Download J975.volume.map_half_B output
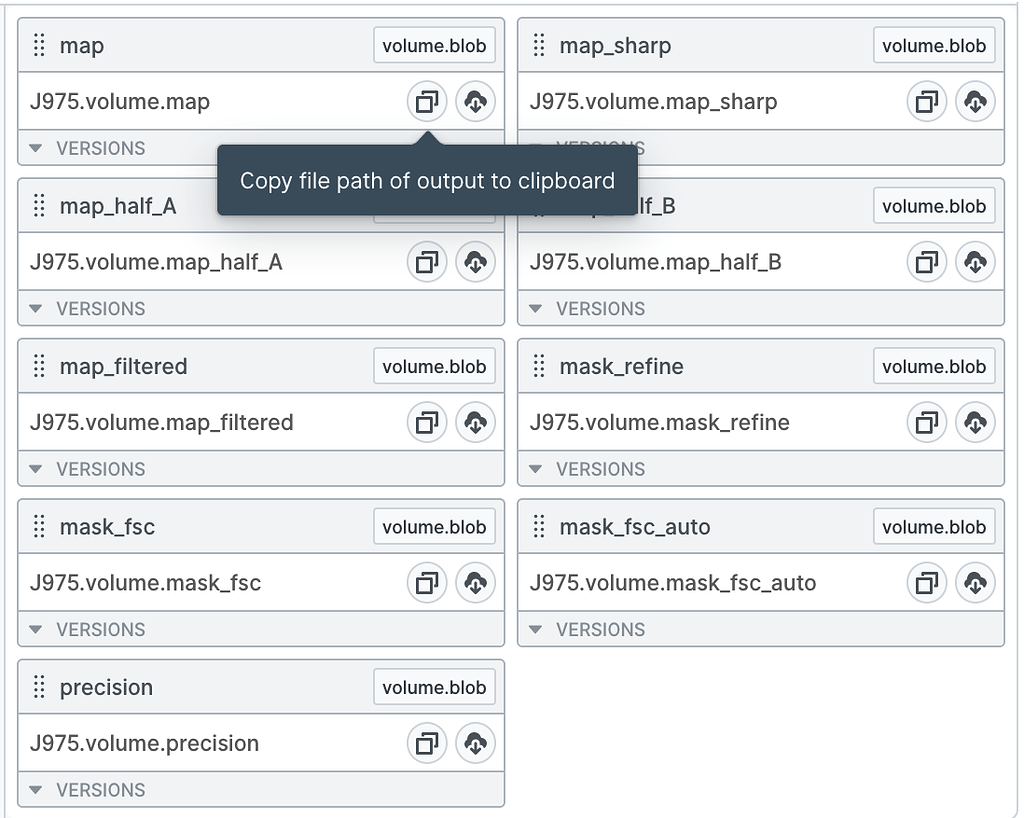 click(x=975, y=262)
